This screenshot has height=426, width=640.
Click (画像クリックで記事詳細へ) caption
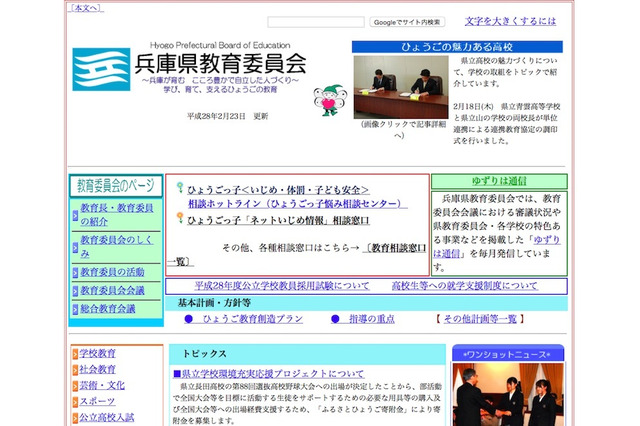[x=403, y=130]
